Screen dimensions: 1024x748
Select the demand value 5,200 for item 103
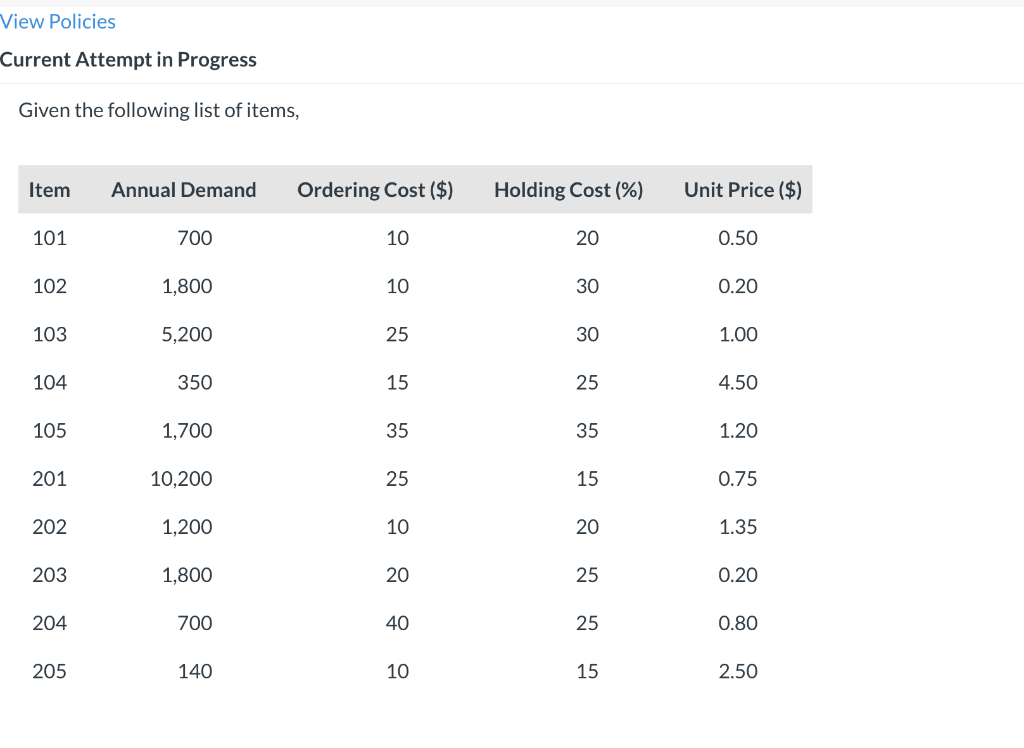184,334
